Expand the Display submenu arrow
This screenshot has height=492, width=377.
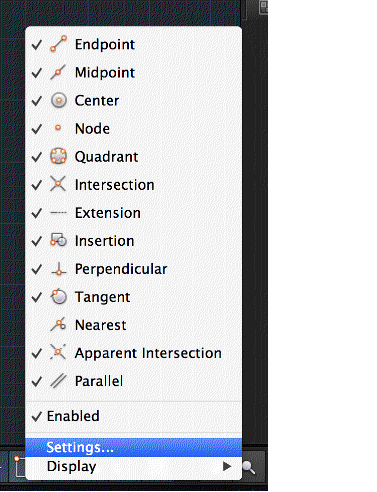click(x=227, y=466)
